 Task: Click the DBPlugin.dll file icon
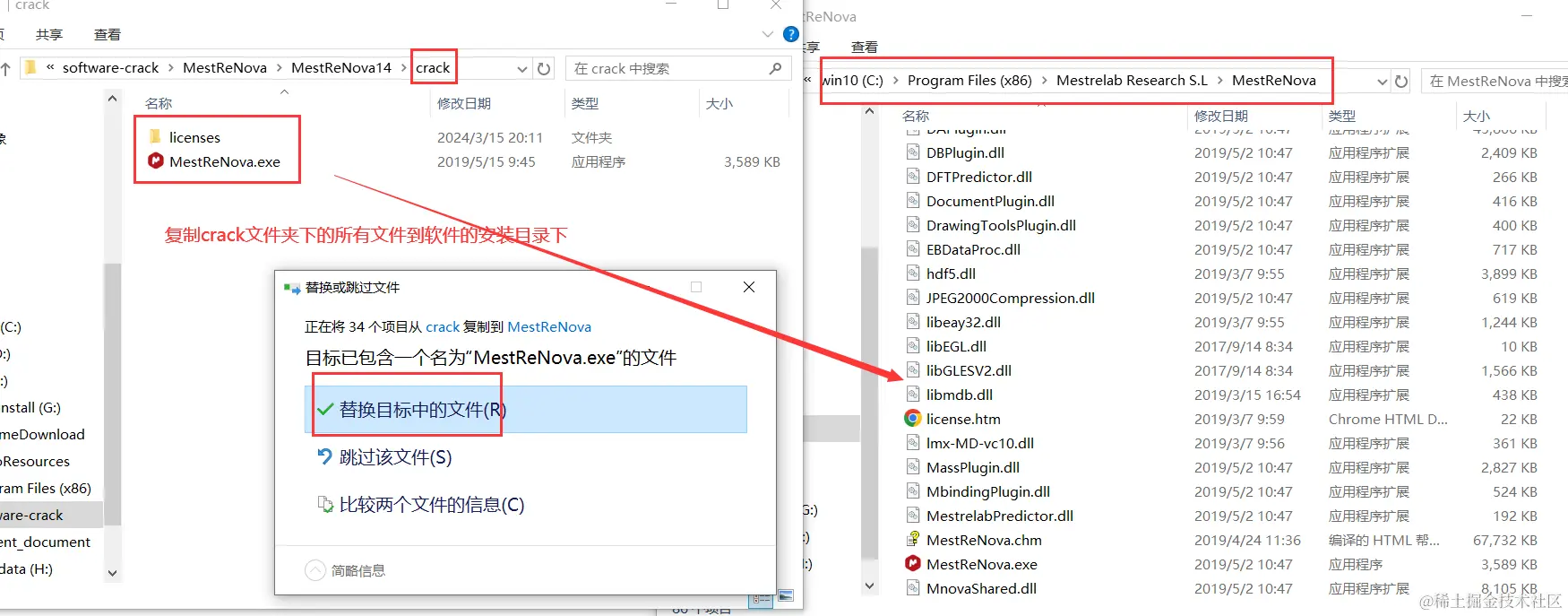912,152
